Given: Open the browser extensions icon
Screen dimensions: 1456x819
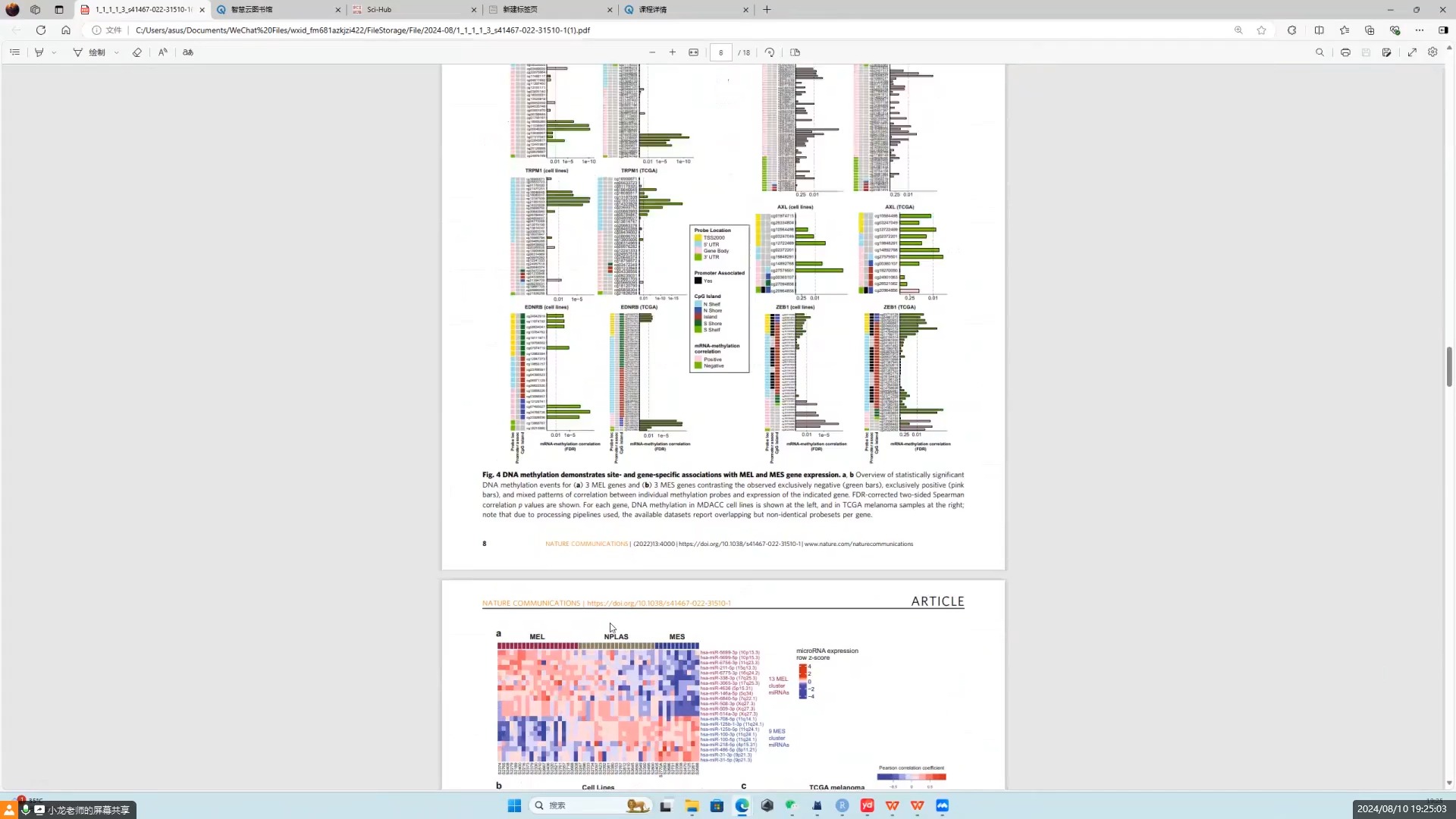Looking at the screenshot, I should pyautogui.click(x=1292, y=30).
